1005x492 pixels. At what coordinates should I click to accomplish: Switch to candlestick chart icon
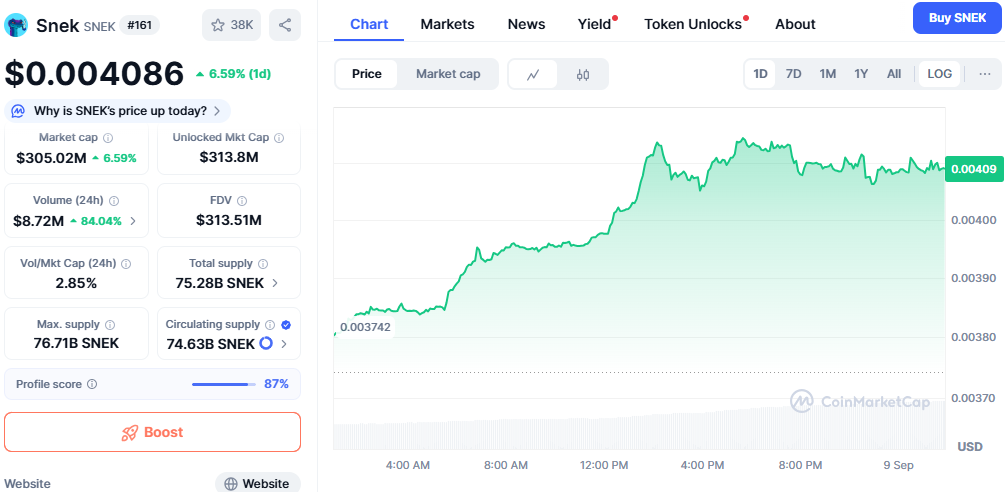point(583,74)
